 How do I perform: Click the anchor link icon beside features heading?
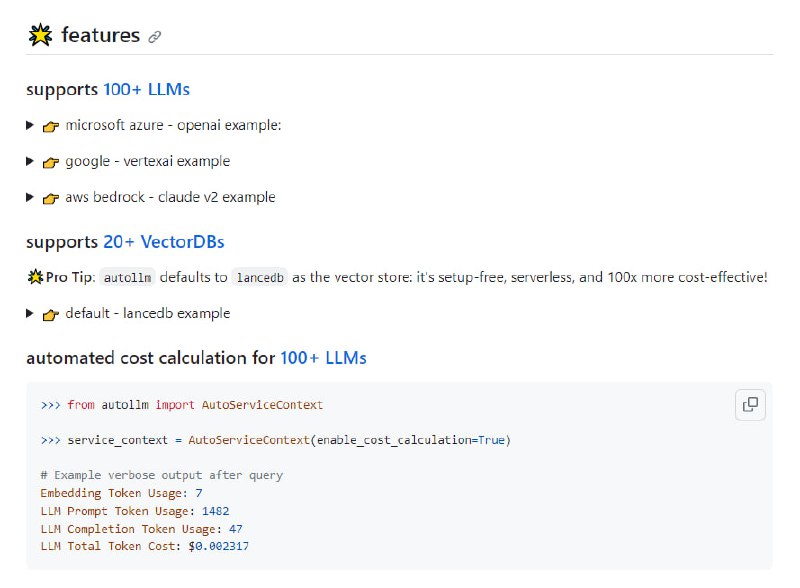[x=154, y=37]
